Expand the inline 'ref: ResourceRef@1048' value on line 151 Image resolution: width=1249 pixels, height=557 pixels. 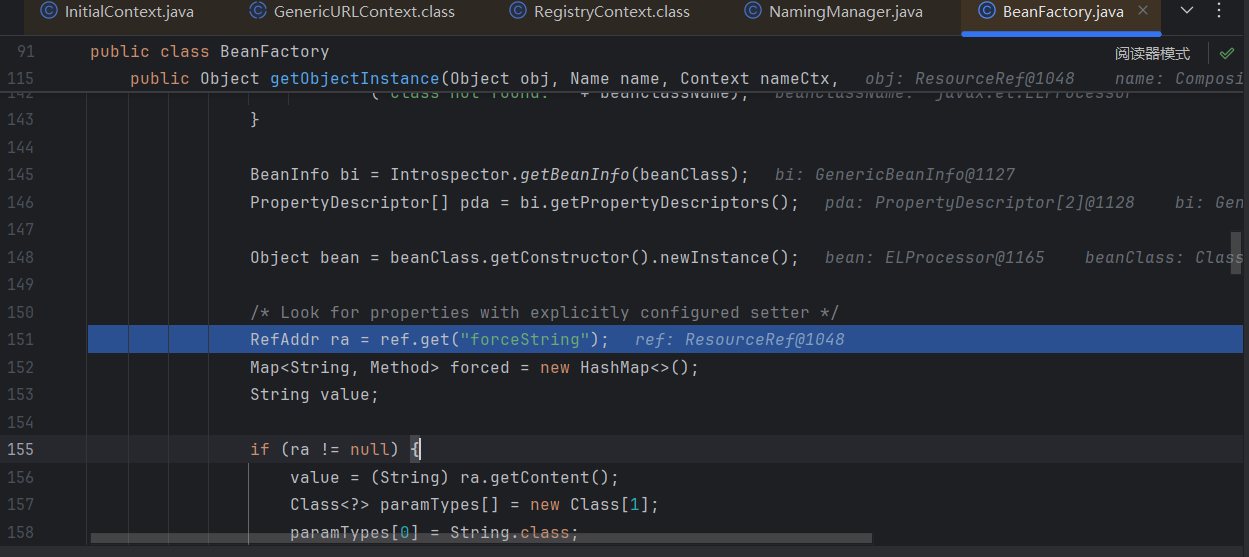(739, 339)
